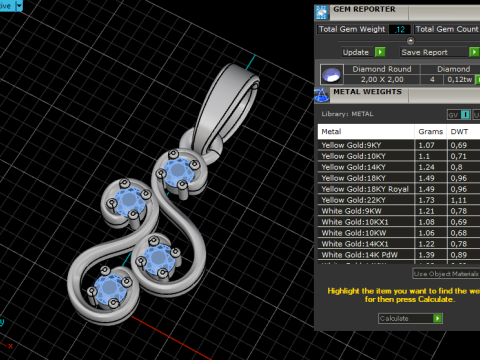
Task: Click the green arrow next to Update
Action: [x=380, y=52]
